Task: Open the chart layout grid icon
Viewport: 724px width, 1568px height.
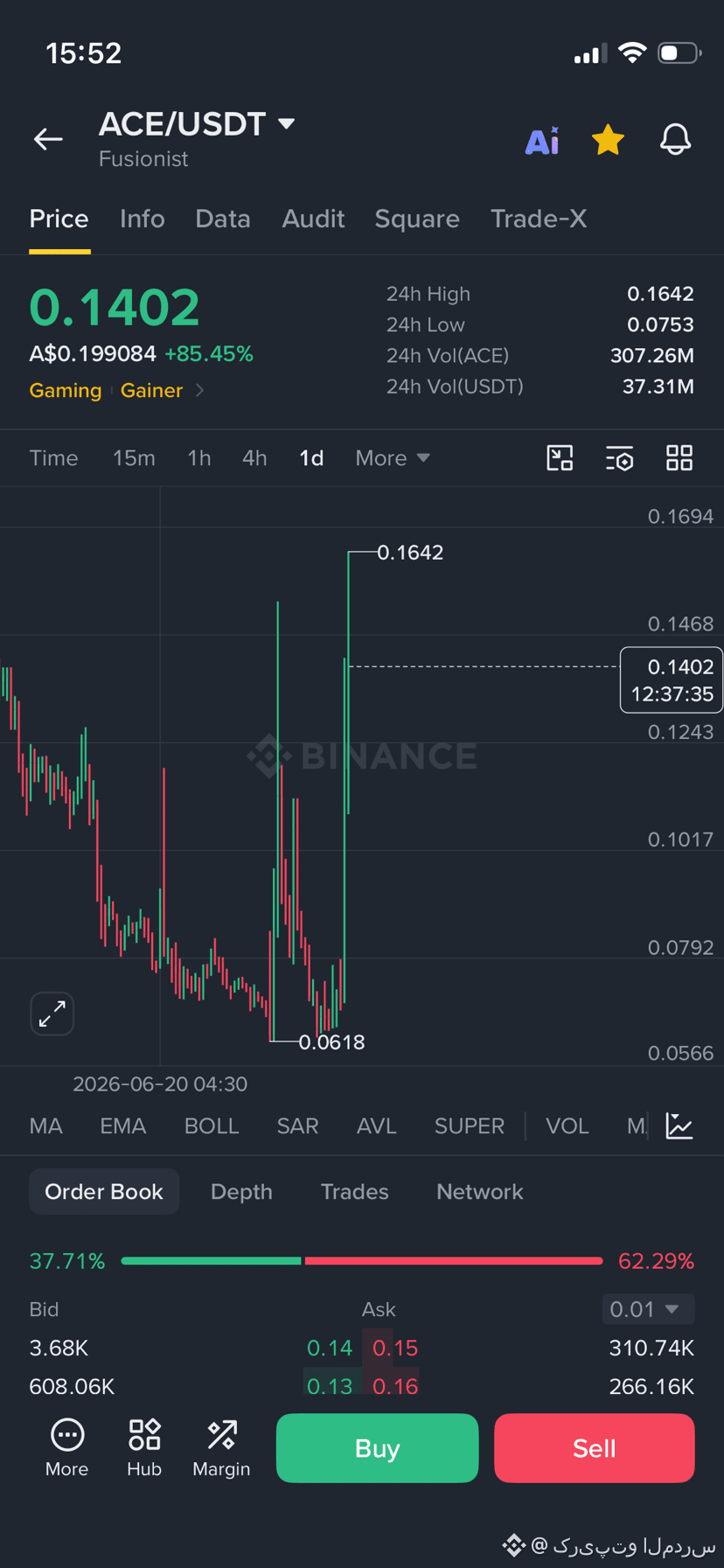Action: click(679, 458)
